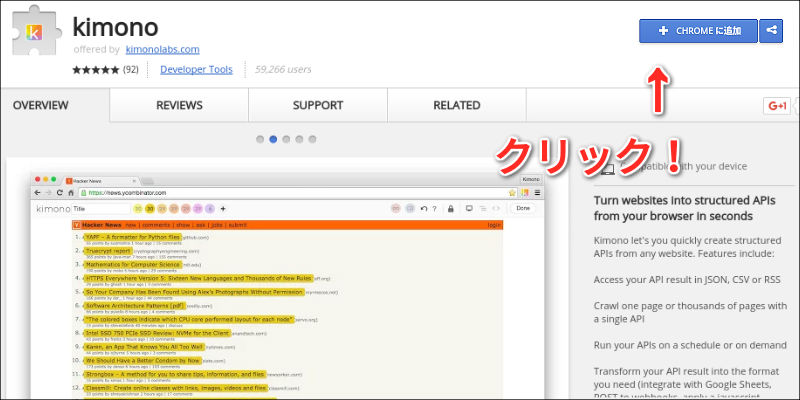Click padlock icon in kimono preview toolbar
800x400 pixels.
[x=451, y=209]
